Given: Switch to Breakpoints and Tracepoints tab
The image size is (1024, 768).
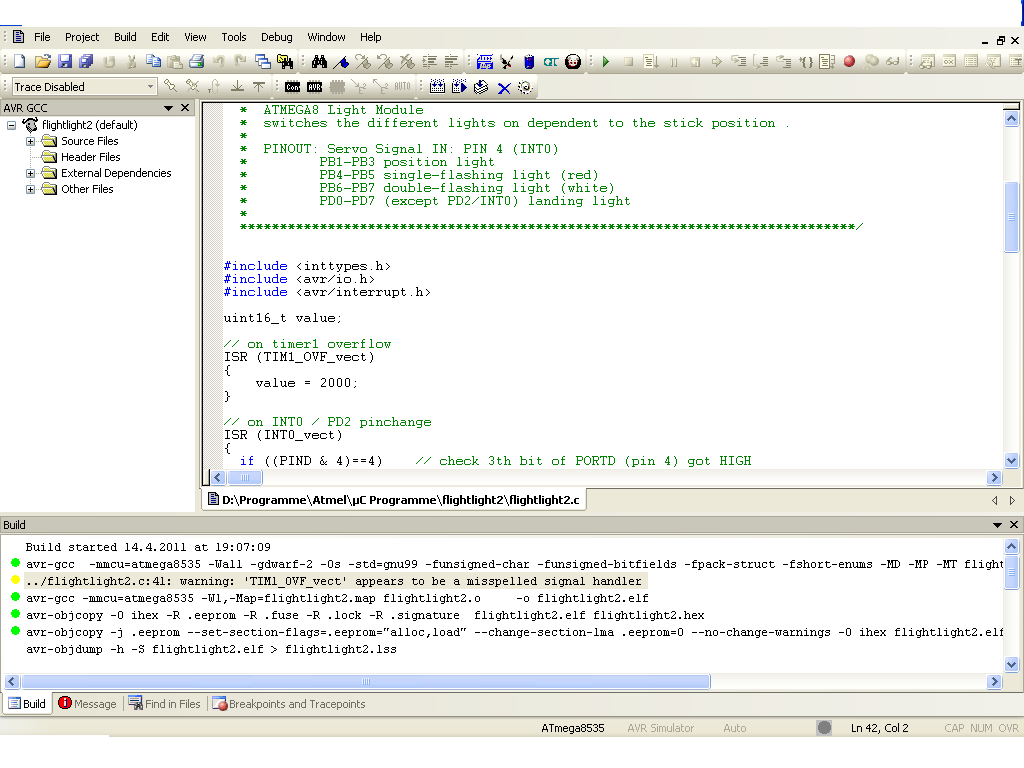Looking at the screenshot, I should click(289, 703).
